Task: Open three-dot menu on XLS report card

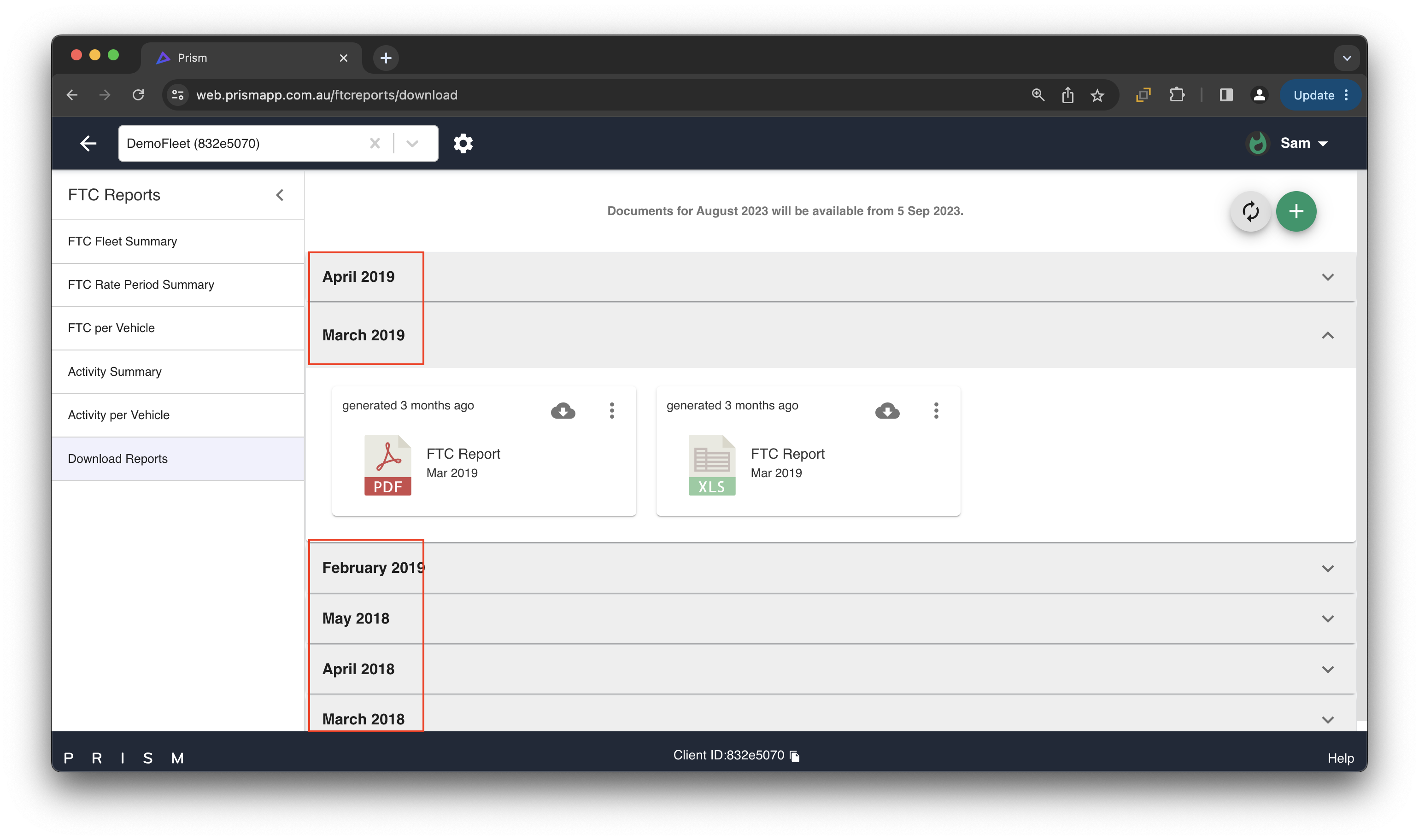Action: 936,410
